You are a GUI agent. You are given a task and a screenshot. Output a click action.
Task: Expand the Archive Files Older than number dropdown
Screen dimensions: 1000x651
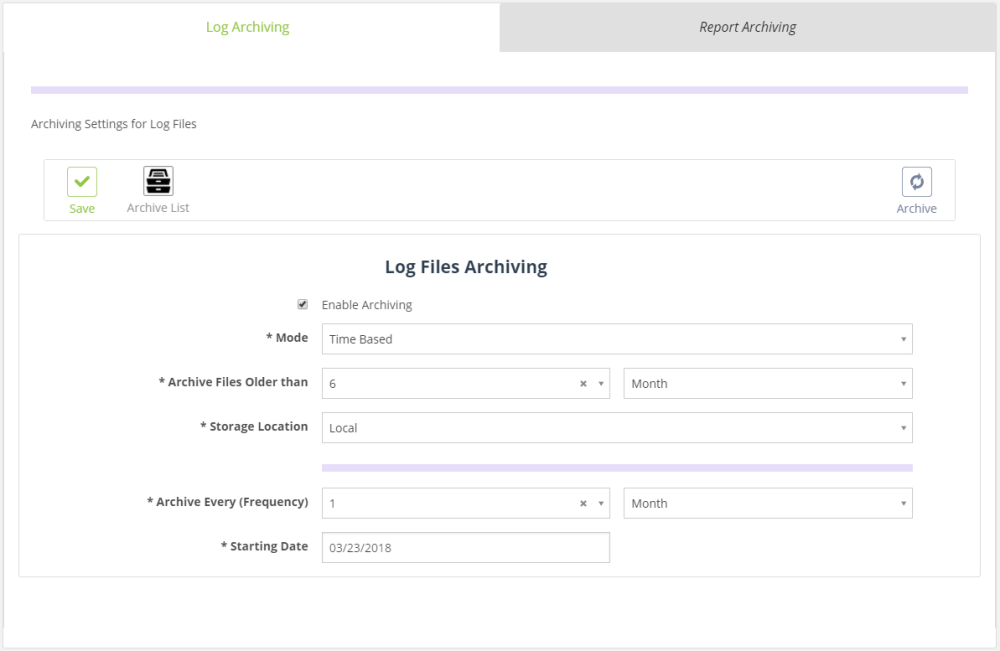(x=601, y=384)
